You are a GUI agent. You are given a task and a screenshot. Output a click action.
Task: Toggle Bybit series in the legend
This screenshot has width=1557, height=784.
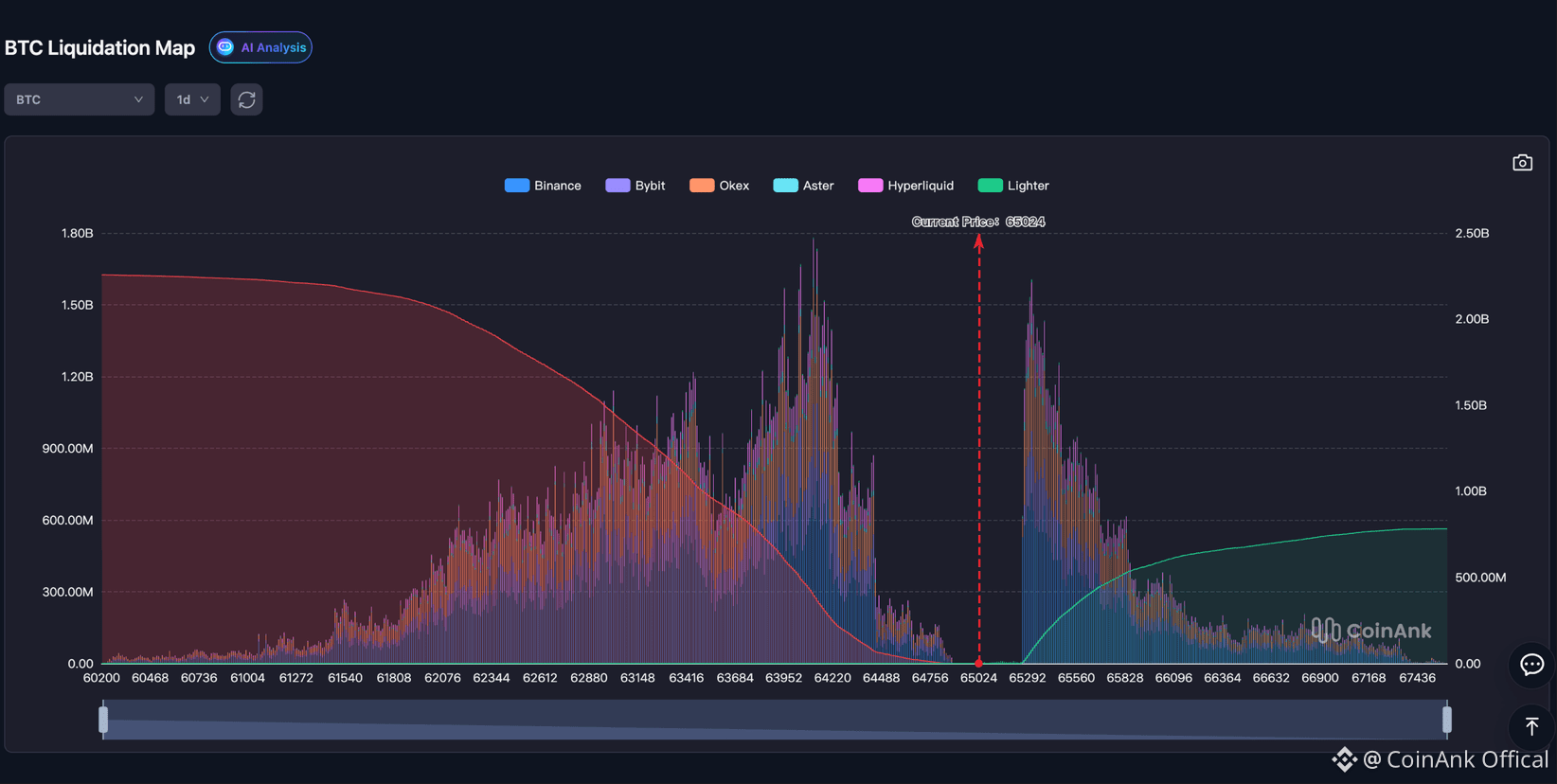[x=635, y=186]
